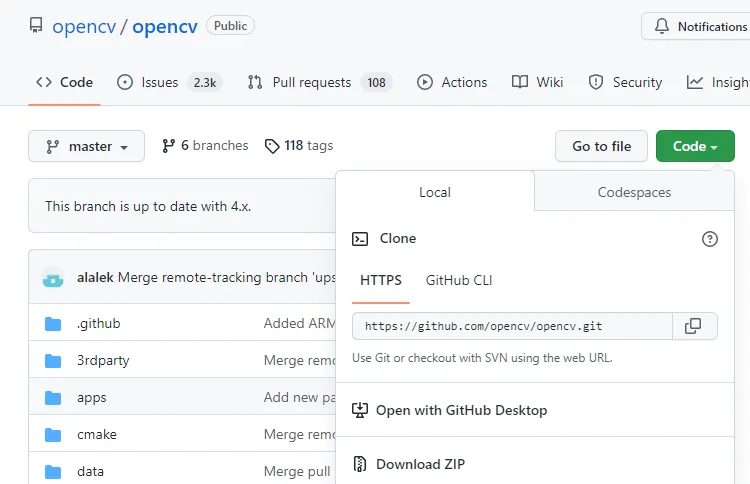Open the Pull requests tab
This screenshot has width=750, height=484.
click(x=311, y=82)
